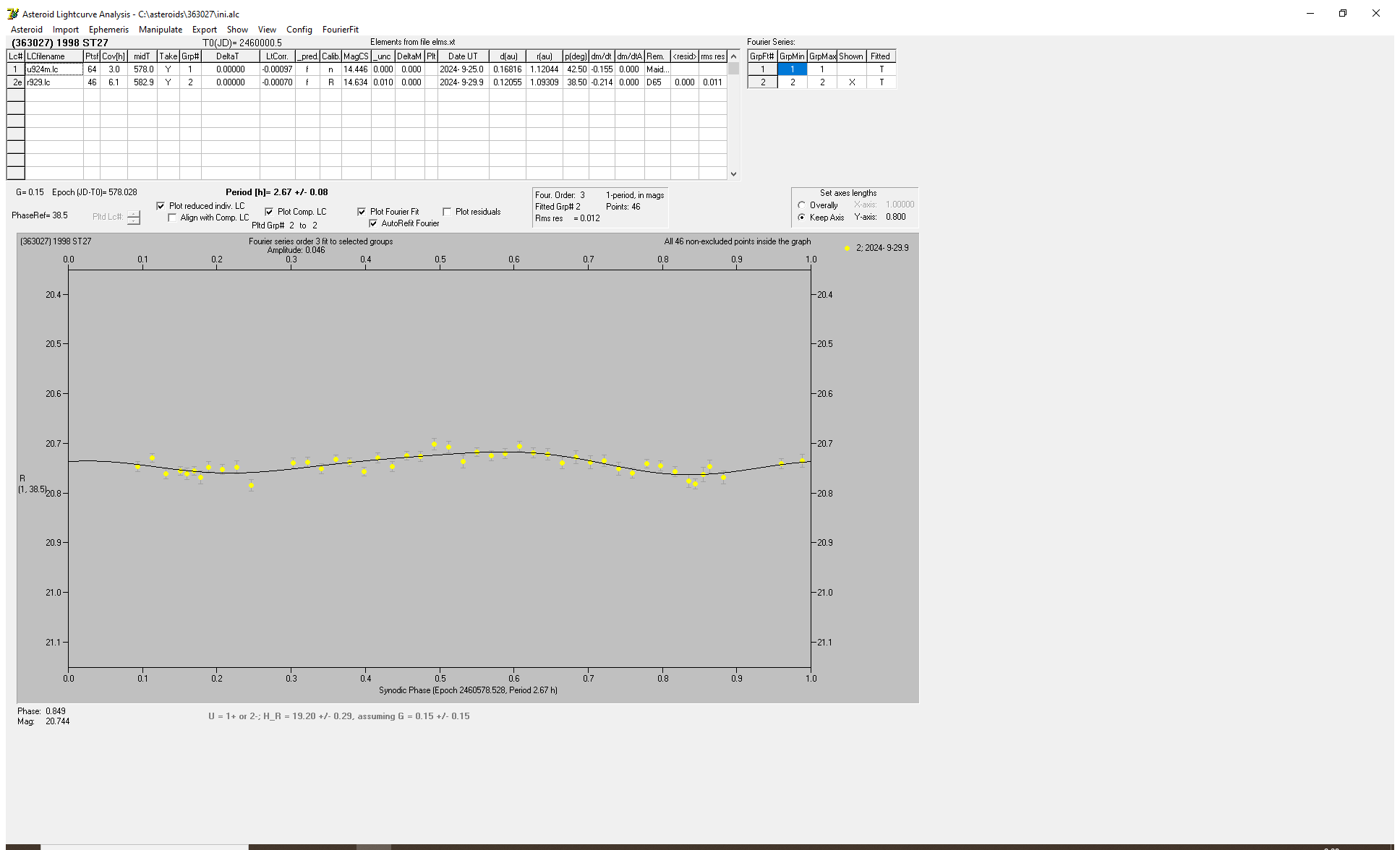Open the Import menu
Screen dimensions: 1400x850
(x=66, y=30)
